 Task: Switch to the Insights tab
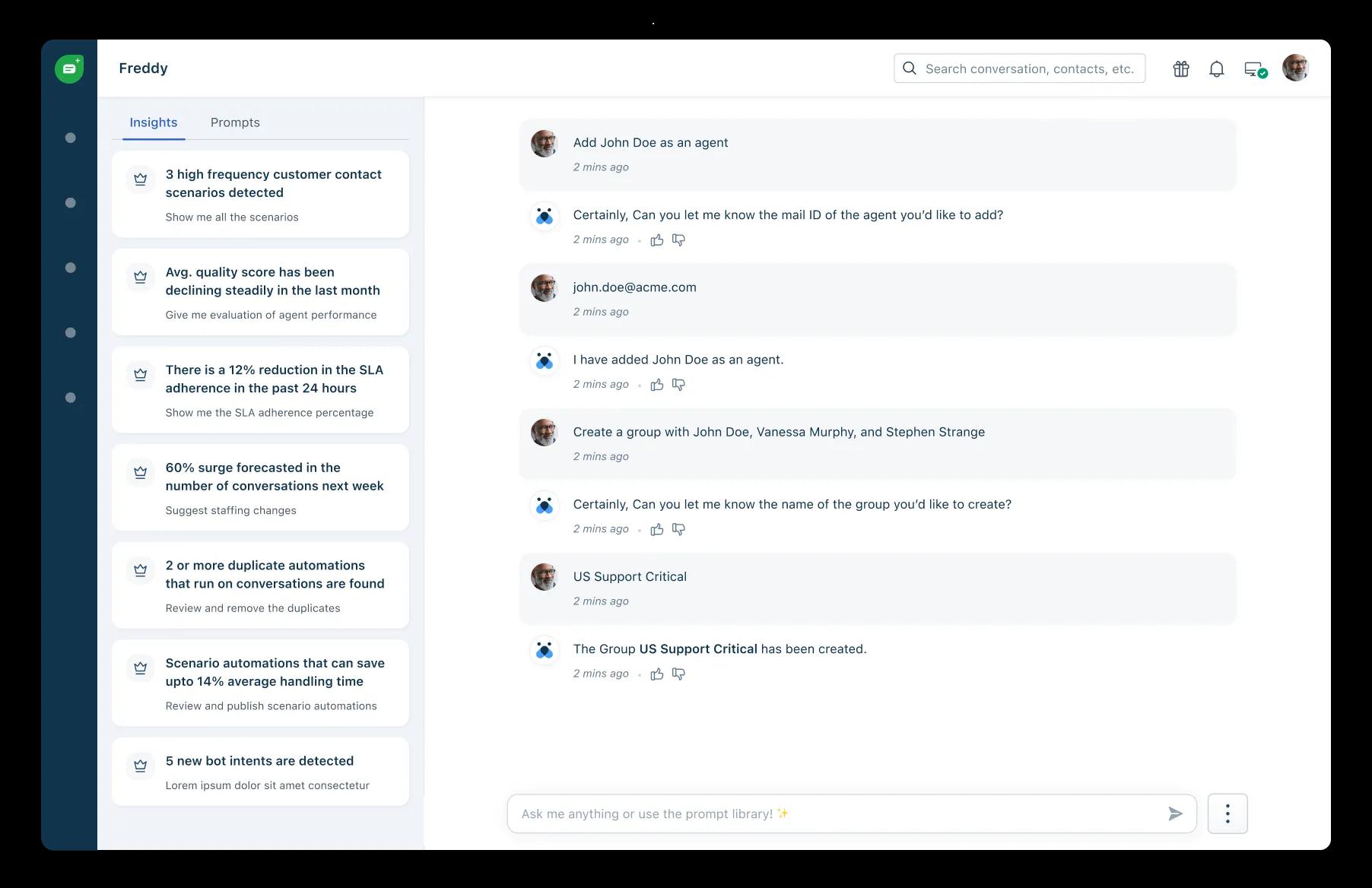pyautogui.click(x=154, y=122)
